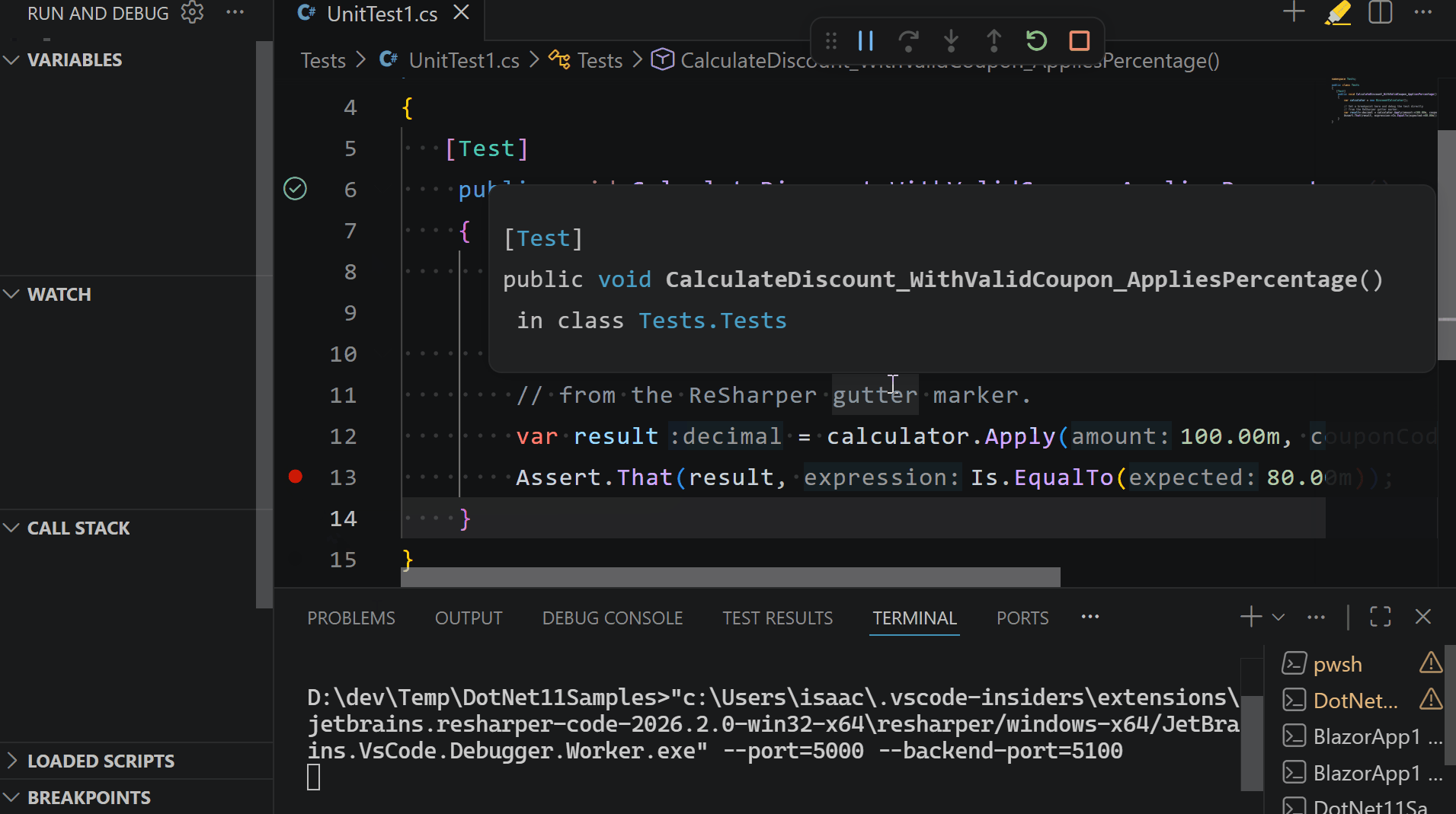This screenshot has height=814, width=1456.
Task: Switch to the OUTPUT panel tab
Action: pos(469,618)
